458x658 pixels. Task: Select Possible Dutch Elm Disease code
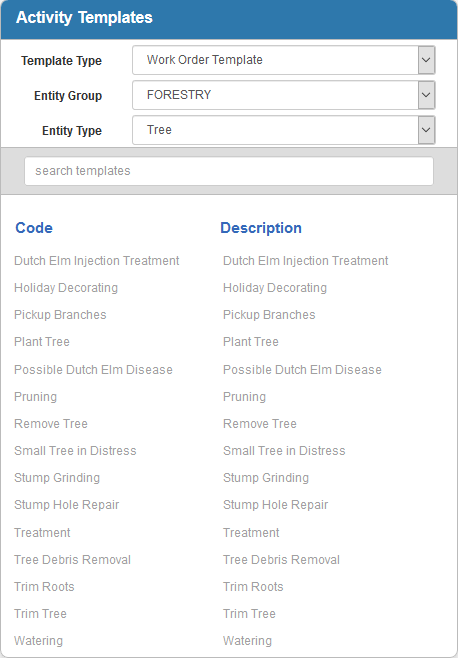pos(93,370)
